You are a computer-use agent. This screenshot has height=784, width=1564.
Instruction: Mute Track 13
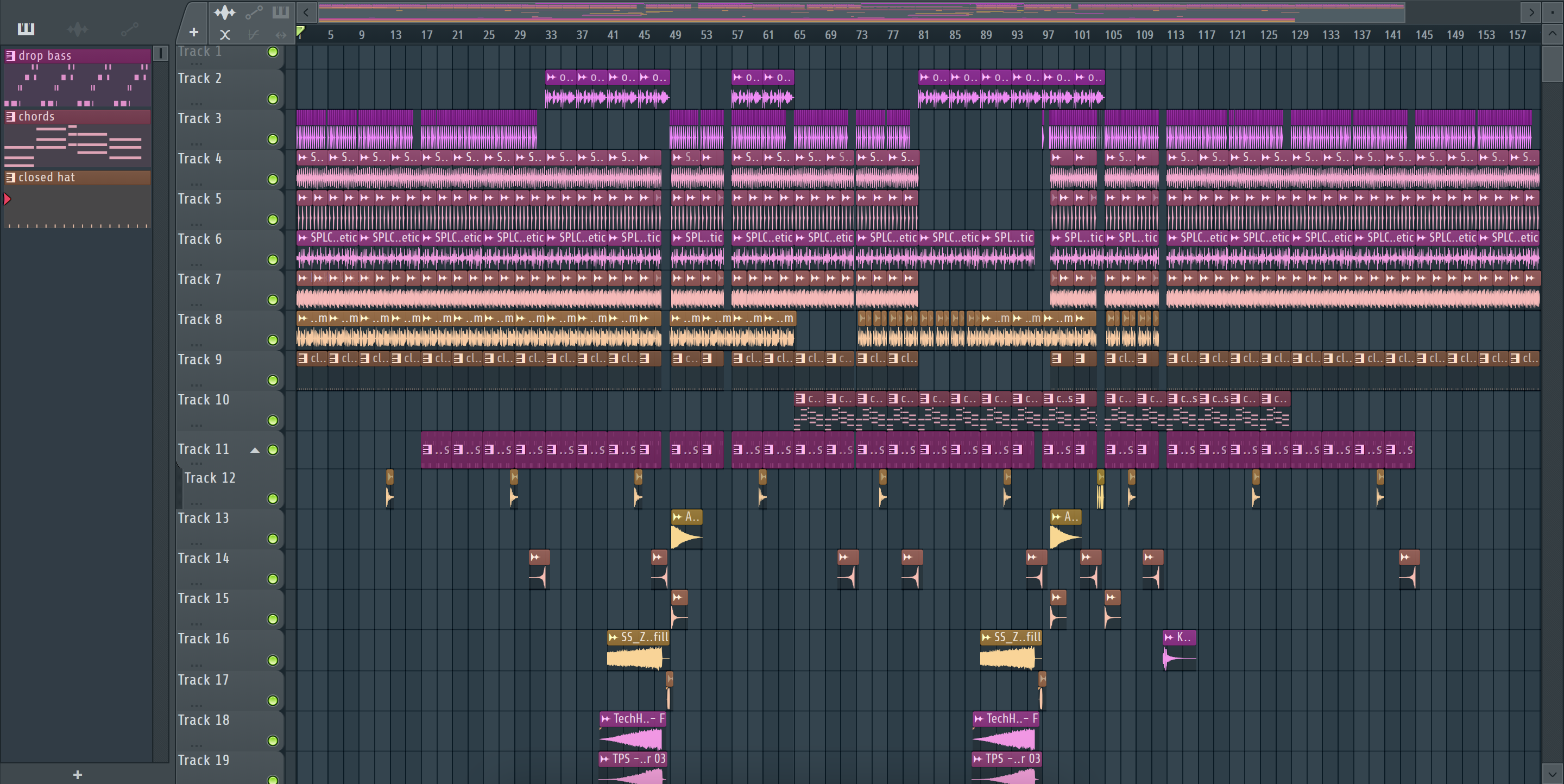273,539
